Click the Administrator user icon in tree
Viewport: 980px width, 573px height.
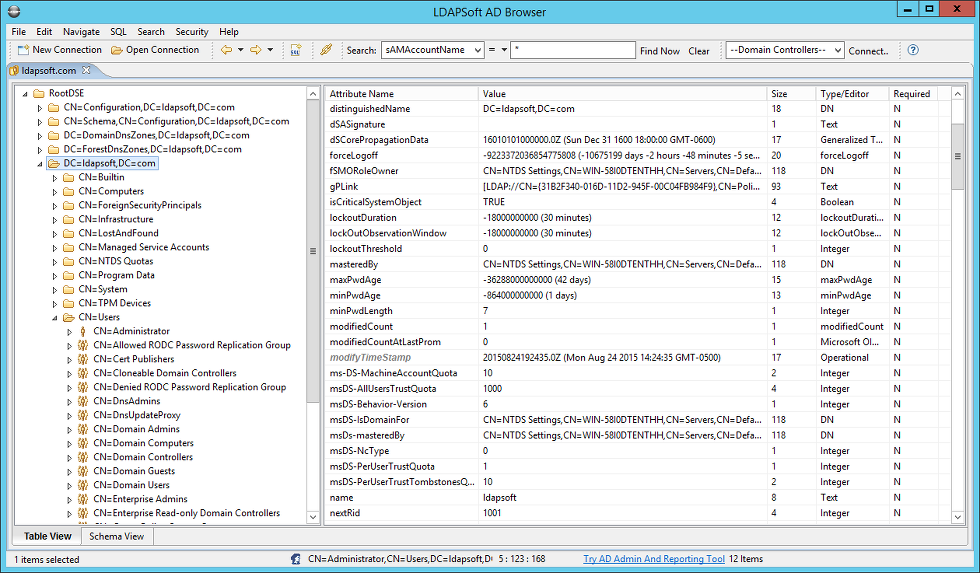tap(82, 331)
